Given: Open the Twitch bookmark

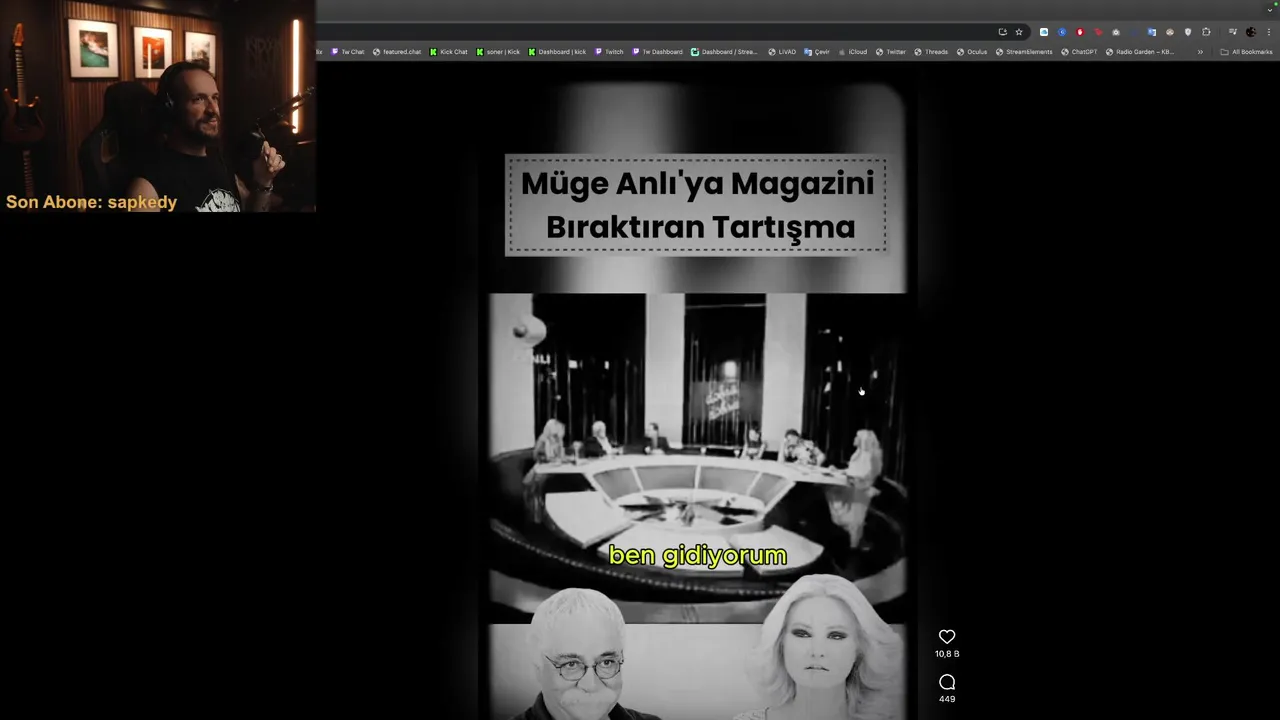Looking at the screenshot, I should 609,52.
